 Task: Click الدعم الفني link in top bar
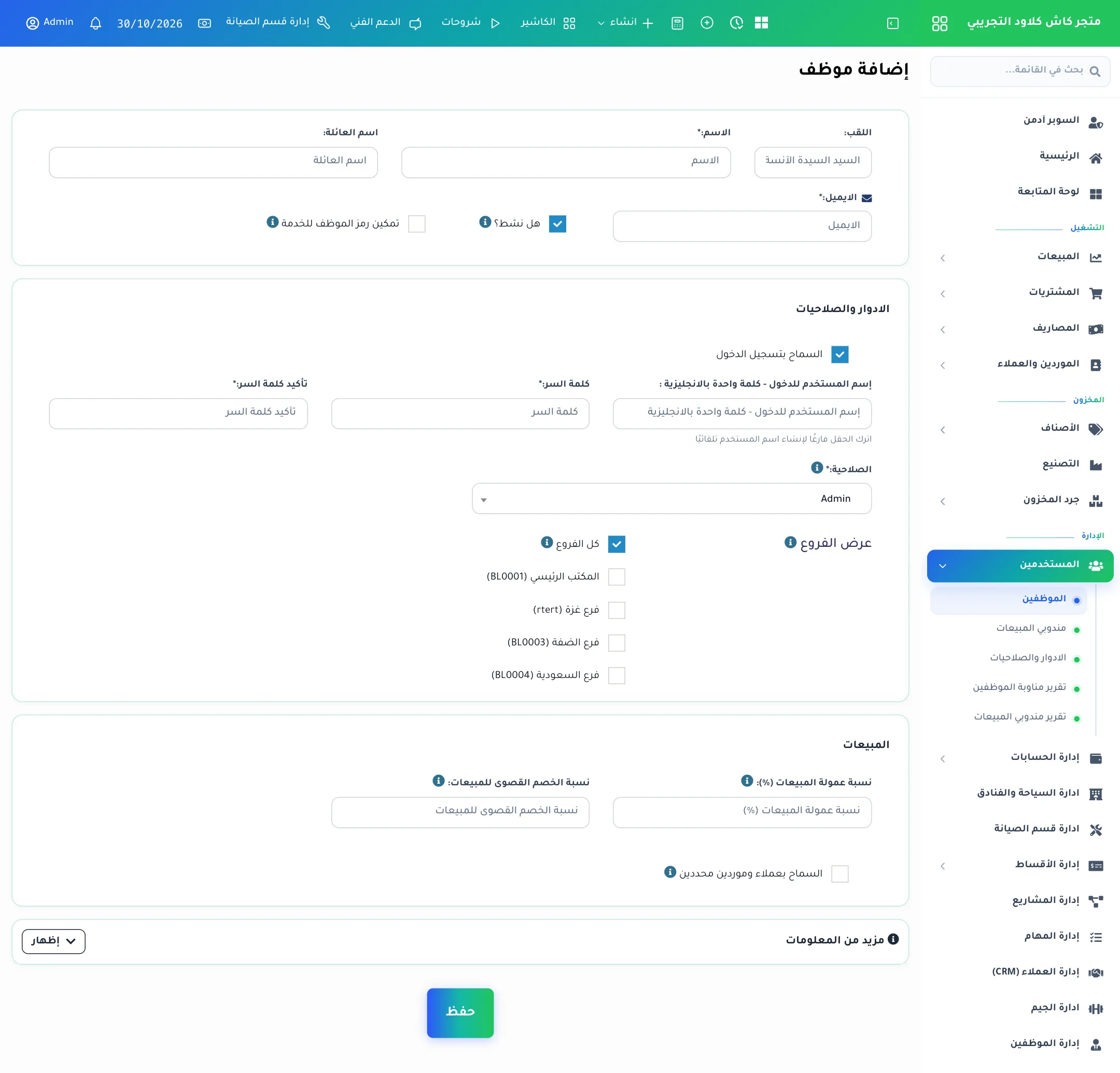click(386, 23)
